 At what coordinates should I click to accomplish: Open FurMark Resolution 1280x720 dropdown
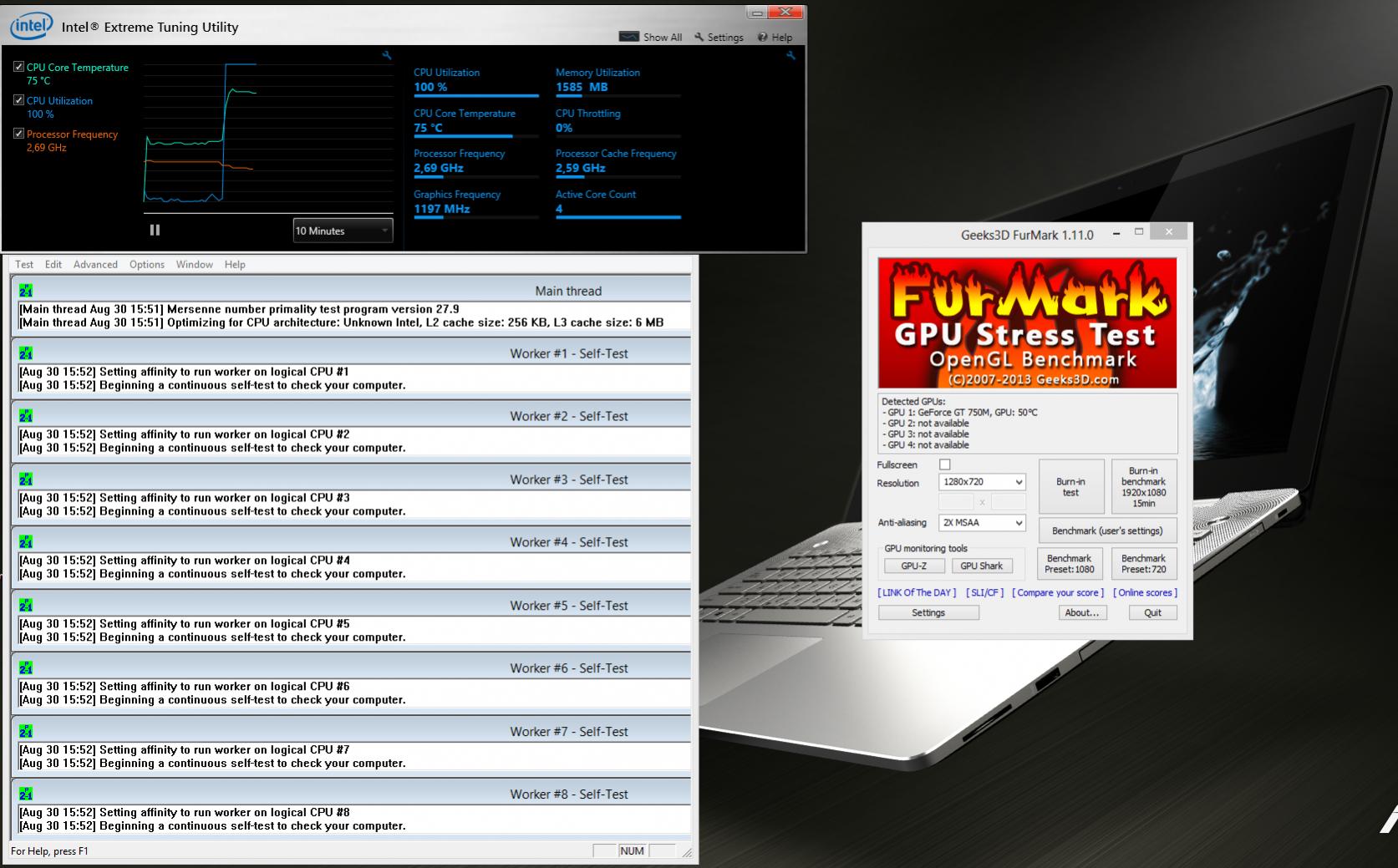(x=982, y=482)
